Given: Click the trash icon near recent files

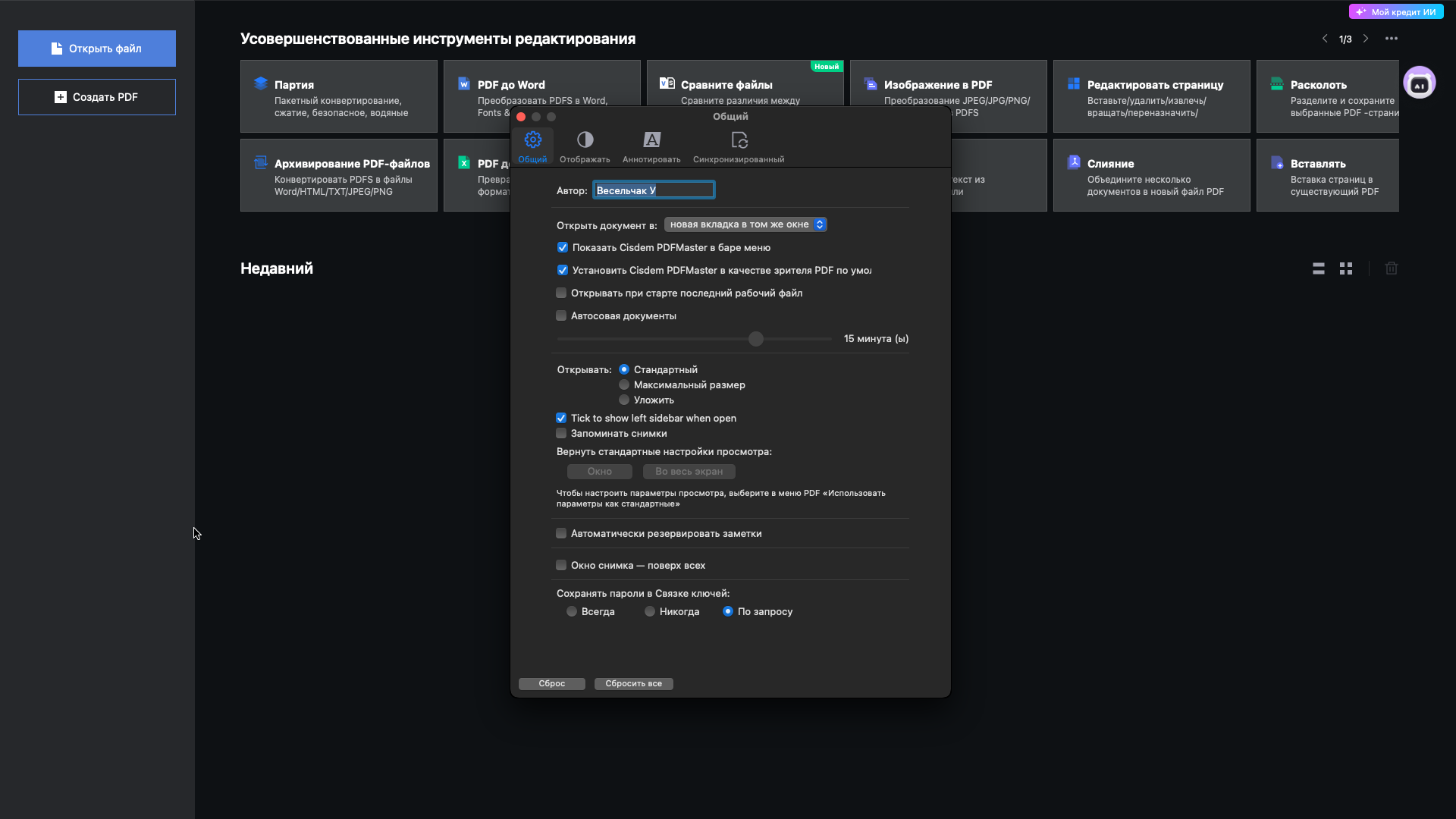Looking at the screenshot, I should coord(1392,268).
